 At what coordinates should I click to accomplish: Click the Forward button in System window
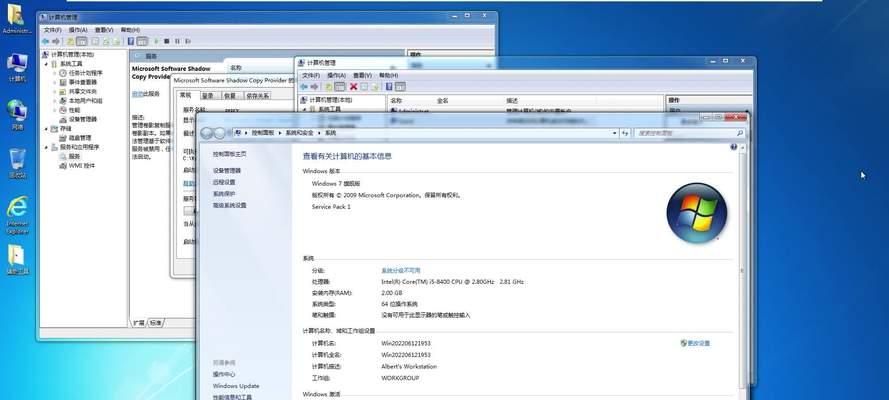(220, 133)
